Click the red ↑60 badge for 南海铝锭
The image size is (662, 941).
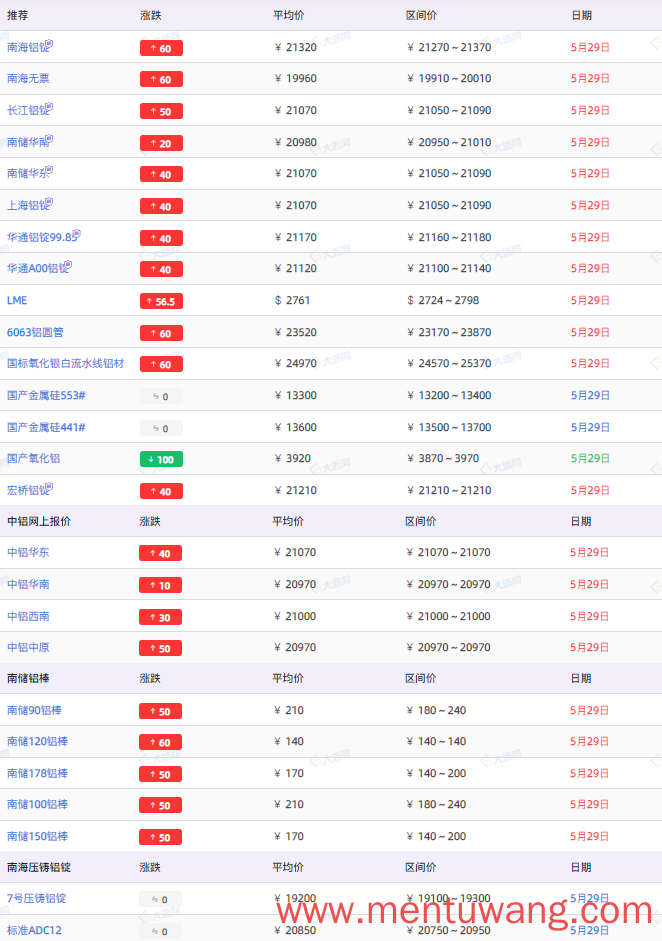161,48
